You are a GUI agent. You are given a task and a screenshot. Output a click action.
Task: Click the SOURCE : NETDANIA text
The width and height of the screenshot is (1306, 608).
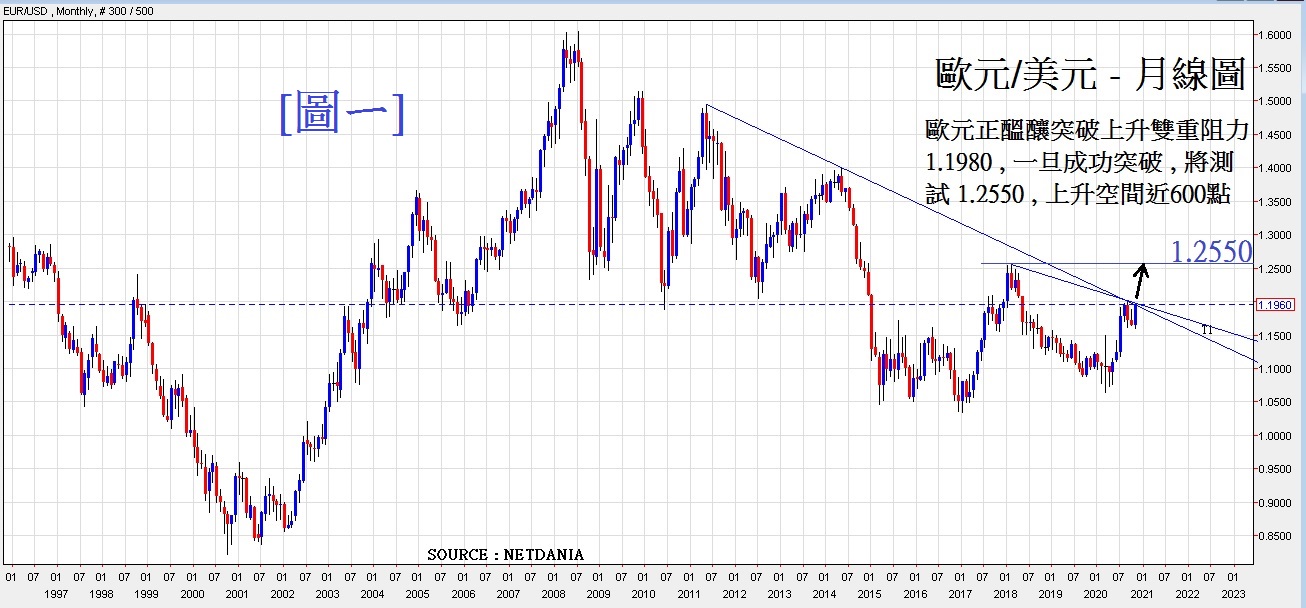click(505, 554)
